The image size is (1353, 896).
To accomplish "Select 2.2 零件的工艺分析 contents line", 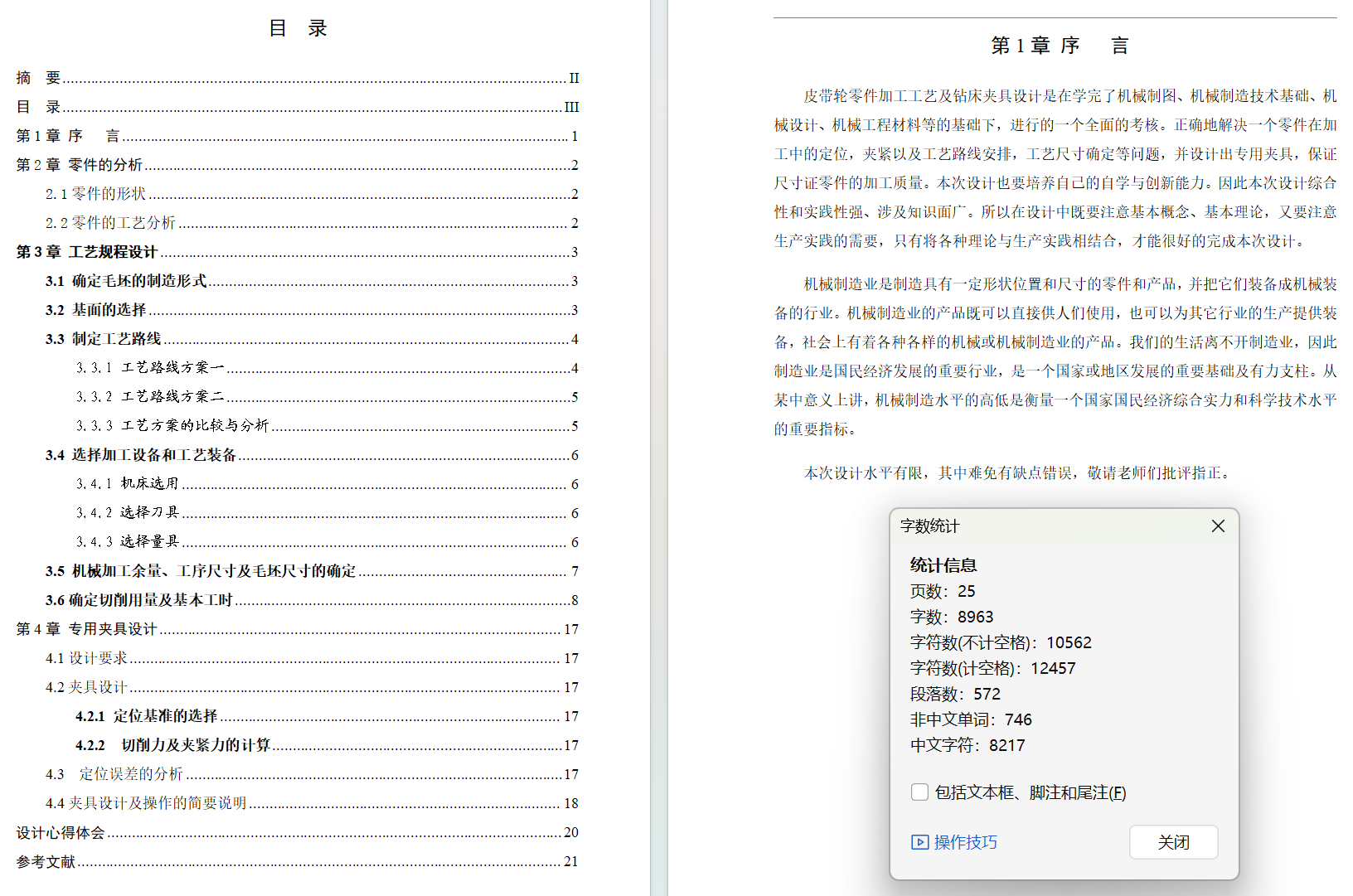I will tap(110, 223).
